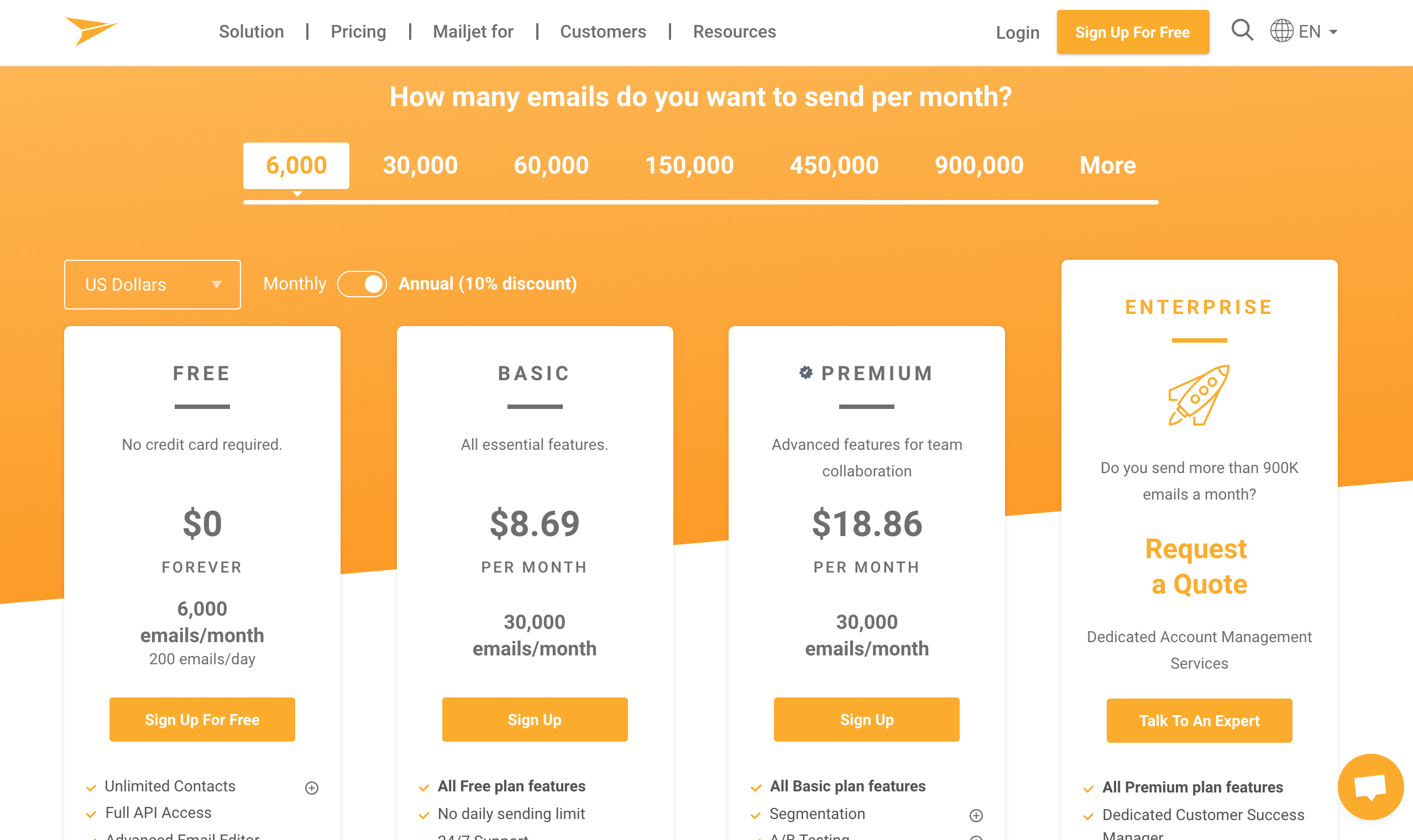Open the Pricing menu item
Image resolution: width=1413 pixels, height=840 pixels.
358,32
